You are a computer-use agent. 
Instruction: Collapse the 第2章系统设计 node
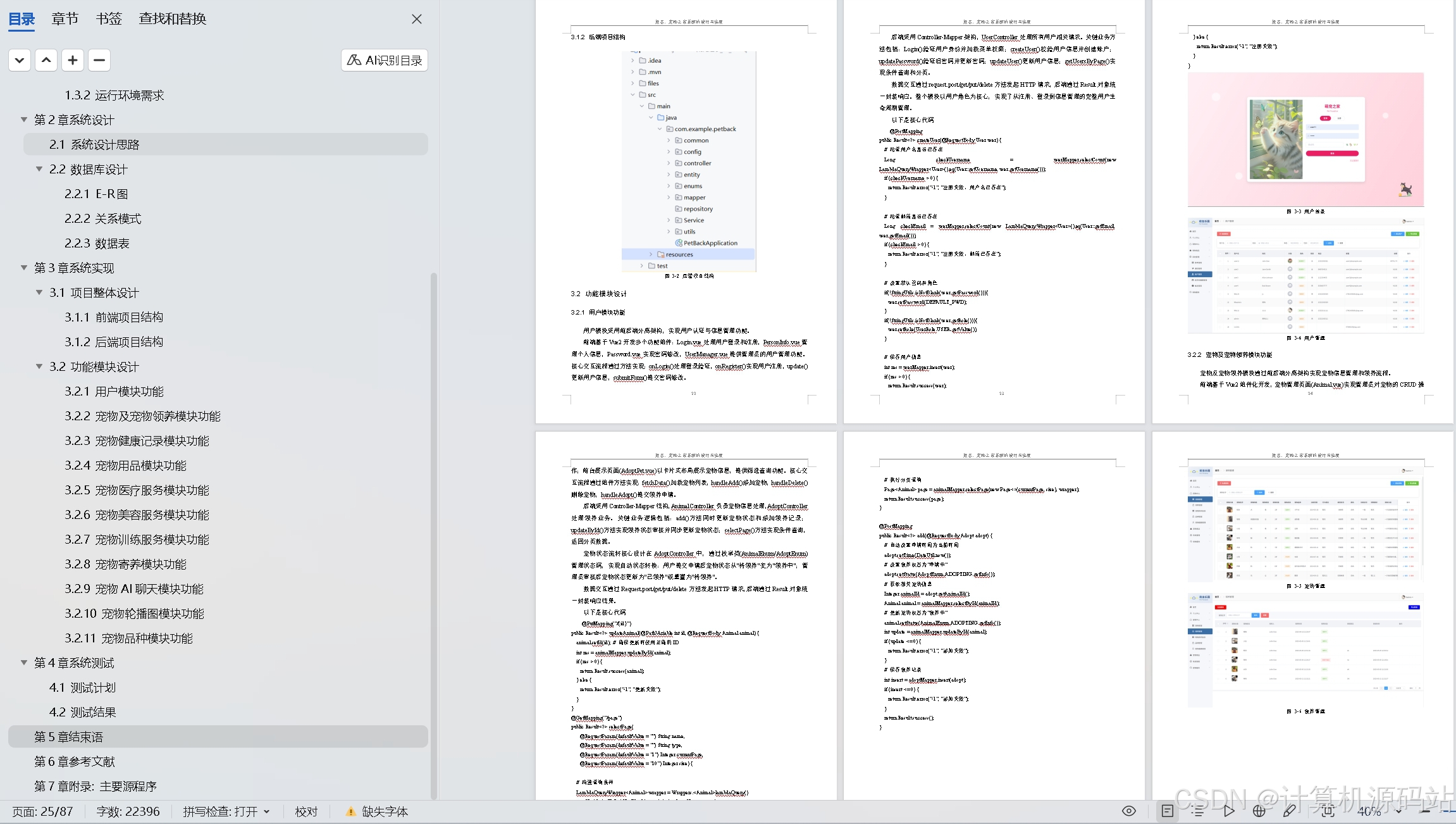[x=24, y=120]
